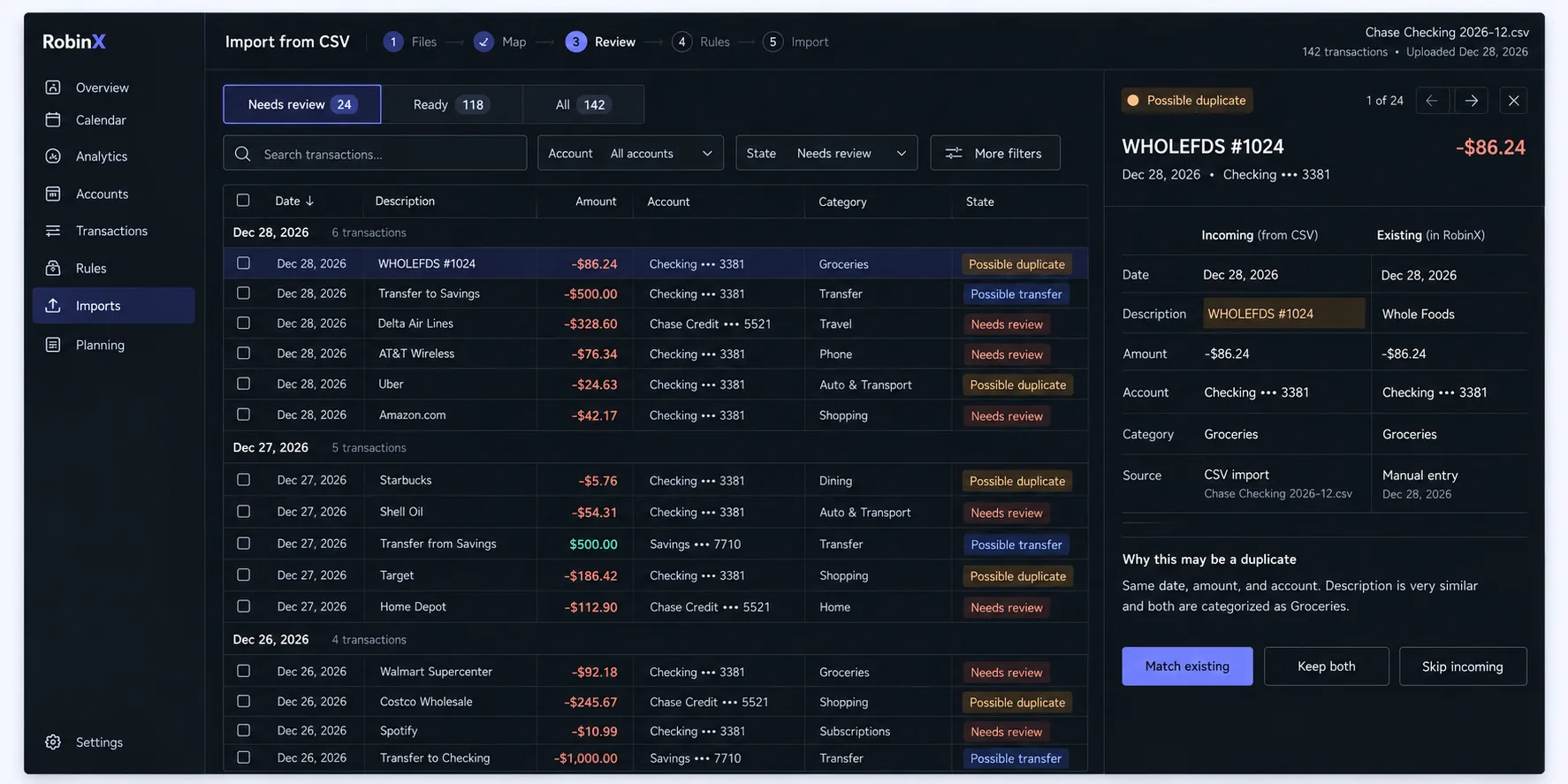Screen dimensions: 1568x784
Task: Open More filters
Action: tap(995, 153)
